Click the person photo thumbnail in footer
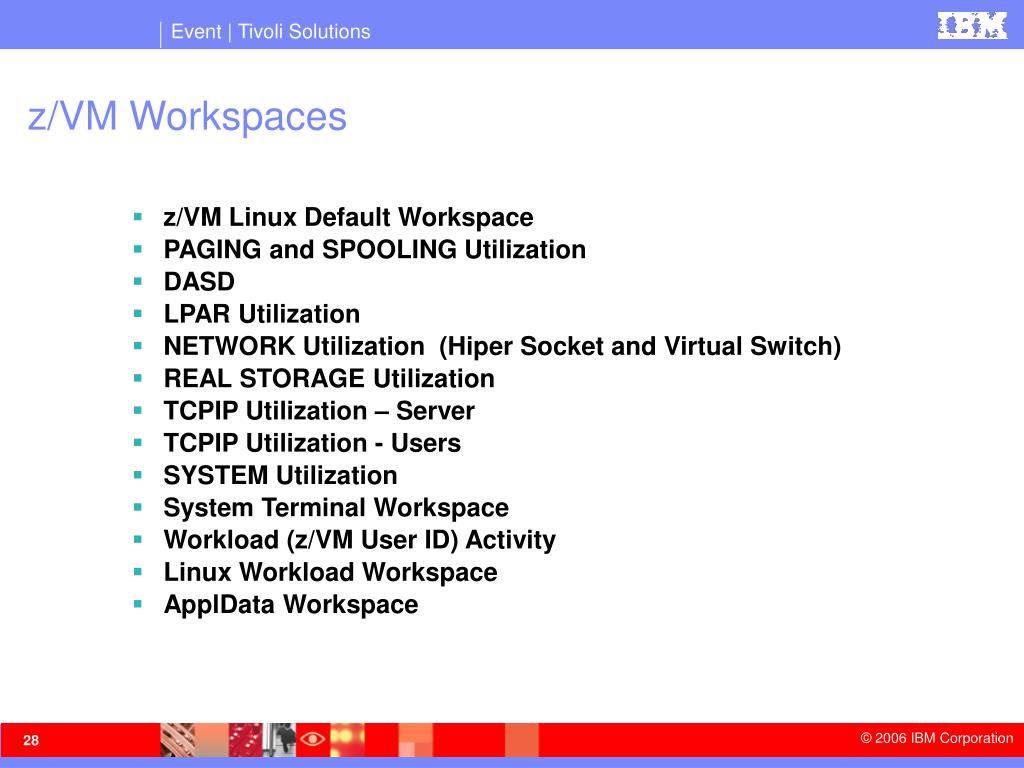The width and height of the screenshot is (1024, 768). 280,739
